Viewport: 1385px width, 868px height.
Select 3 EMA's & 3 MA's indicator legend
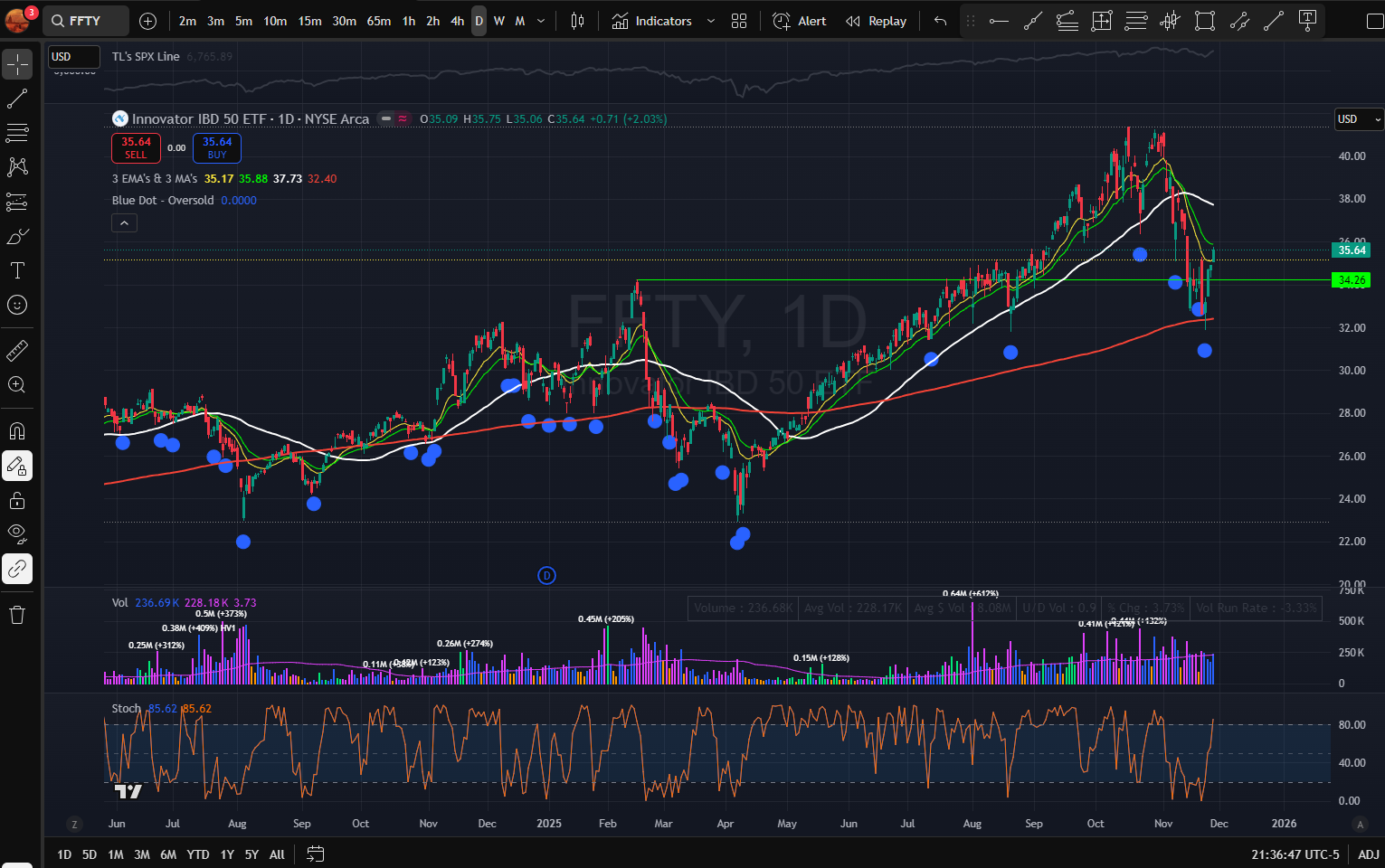tap(155, 178)
